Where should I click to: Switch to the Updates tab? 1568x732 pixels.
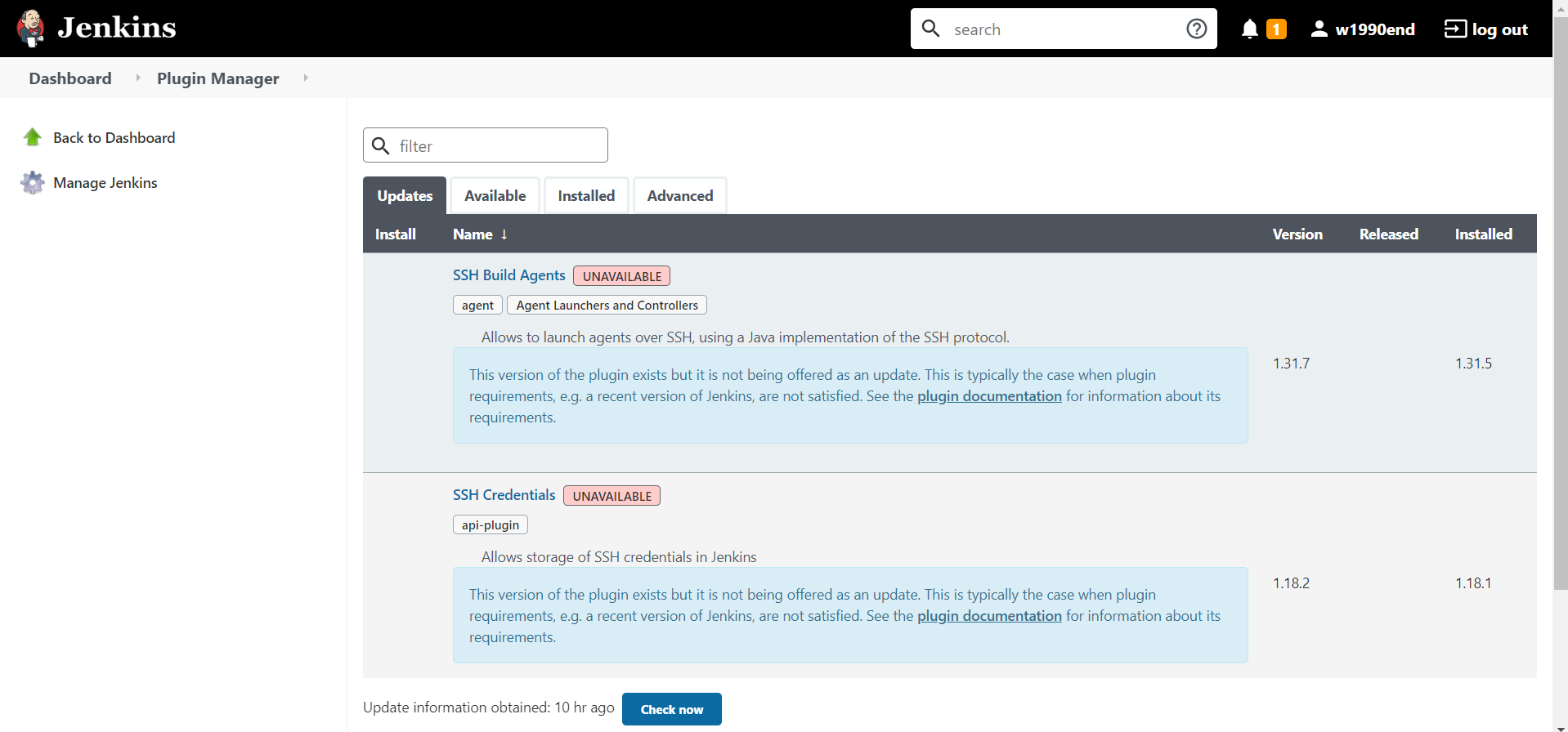coord(405,196)
